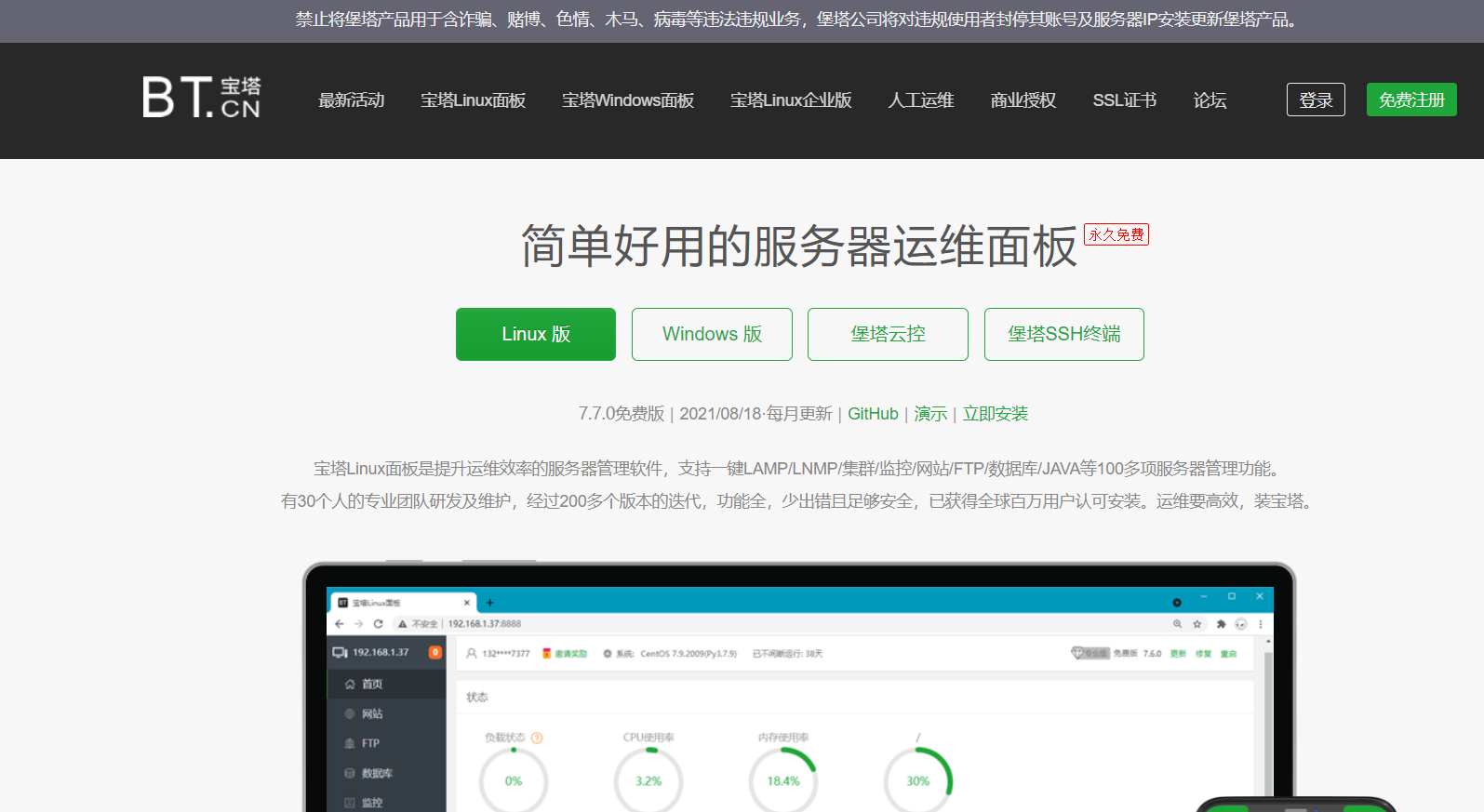Click the 7.7.0免费版 version text
Screen dimensions: 1484x812
click(622, 414)
